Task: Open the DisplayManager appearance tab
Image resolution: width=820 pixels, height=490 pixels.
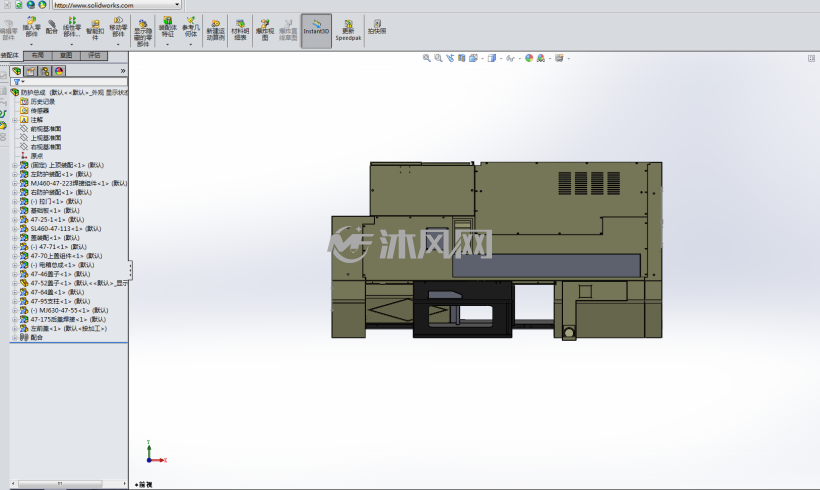Action: tap(59, 71)
